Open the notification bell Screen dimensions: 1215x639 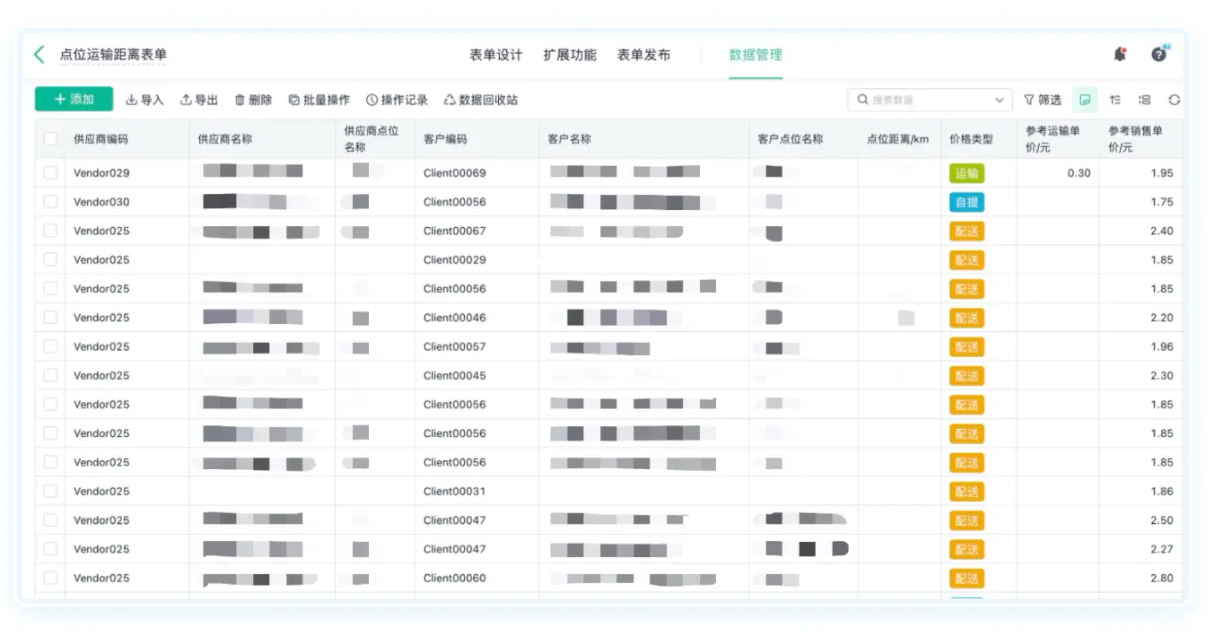pos(1120,55)
